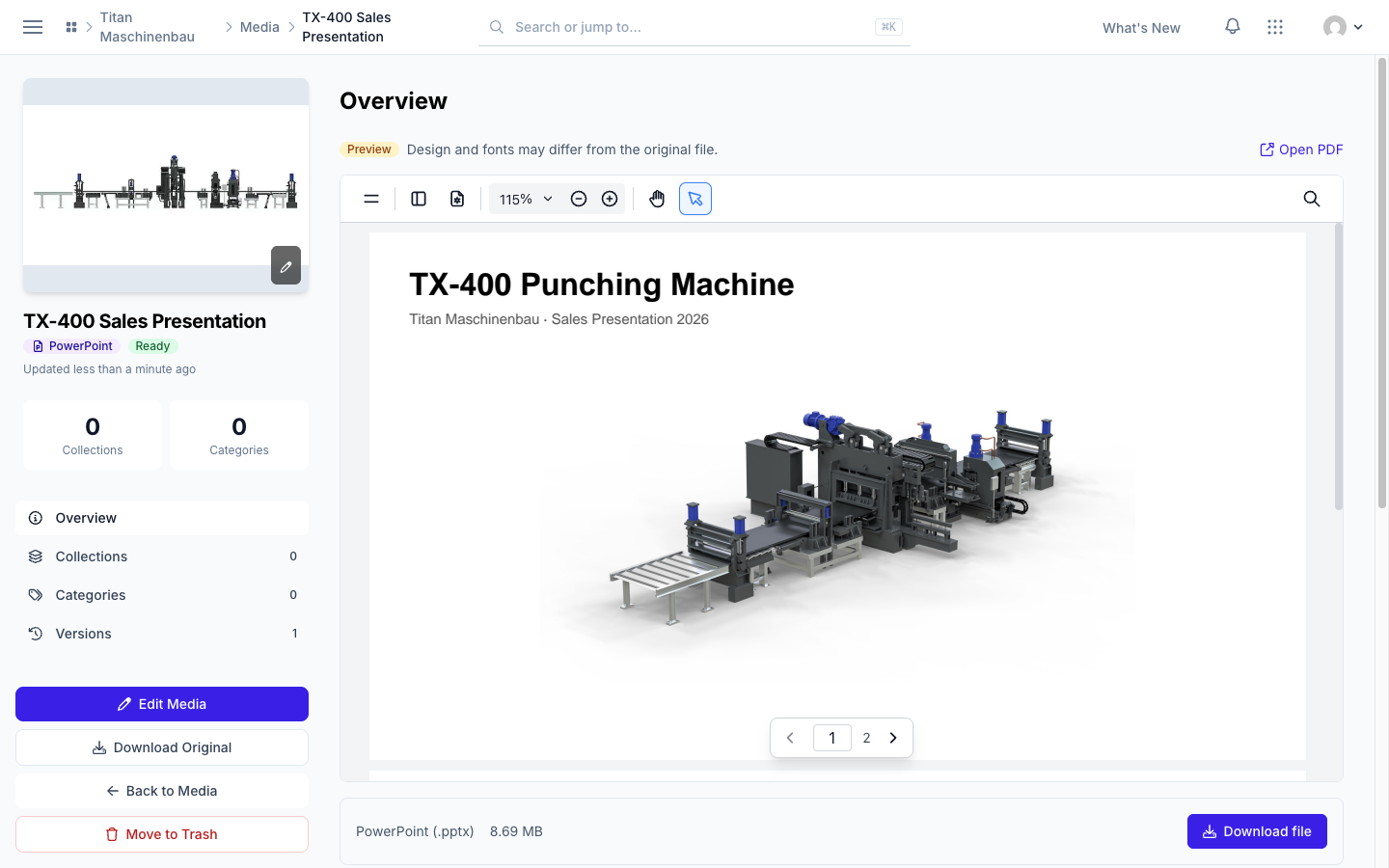Screen dimensions: 1389x868
Task: Go to Titan Maschinenbau breadcrumb
Action: pos(148,27)
